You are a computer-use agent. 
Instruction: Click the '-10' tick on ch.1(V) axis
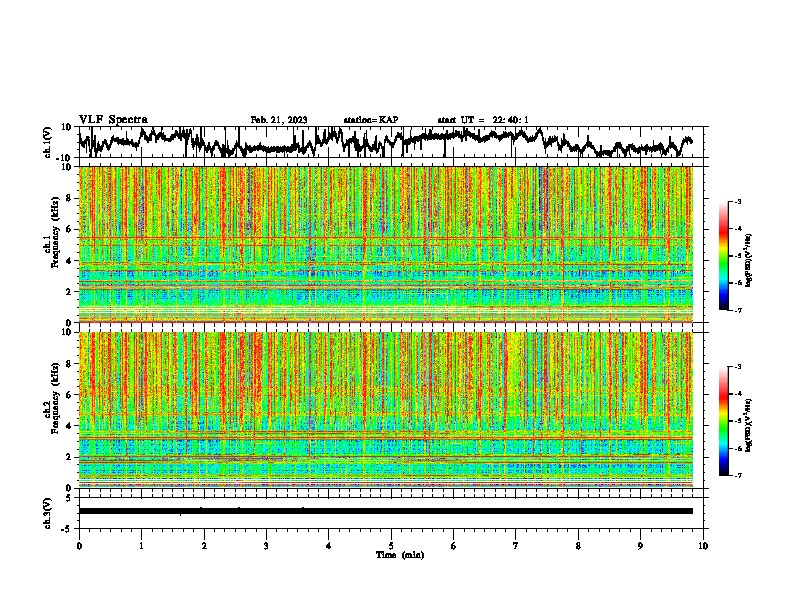pos(64,158)
